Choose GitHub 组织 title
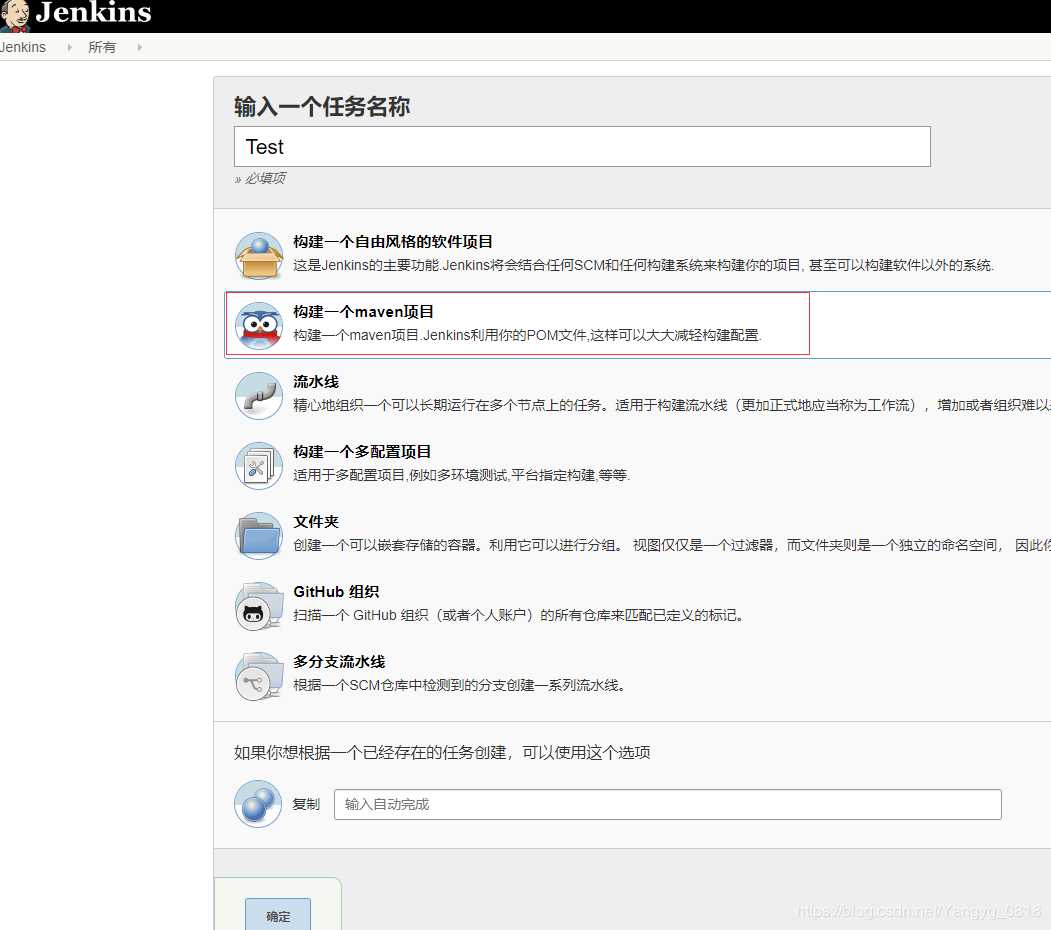1051x930 pixels. 336,592
